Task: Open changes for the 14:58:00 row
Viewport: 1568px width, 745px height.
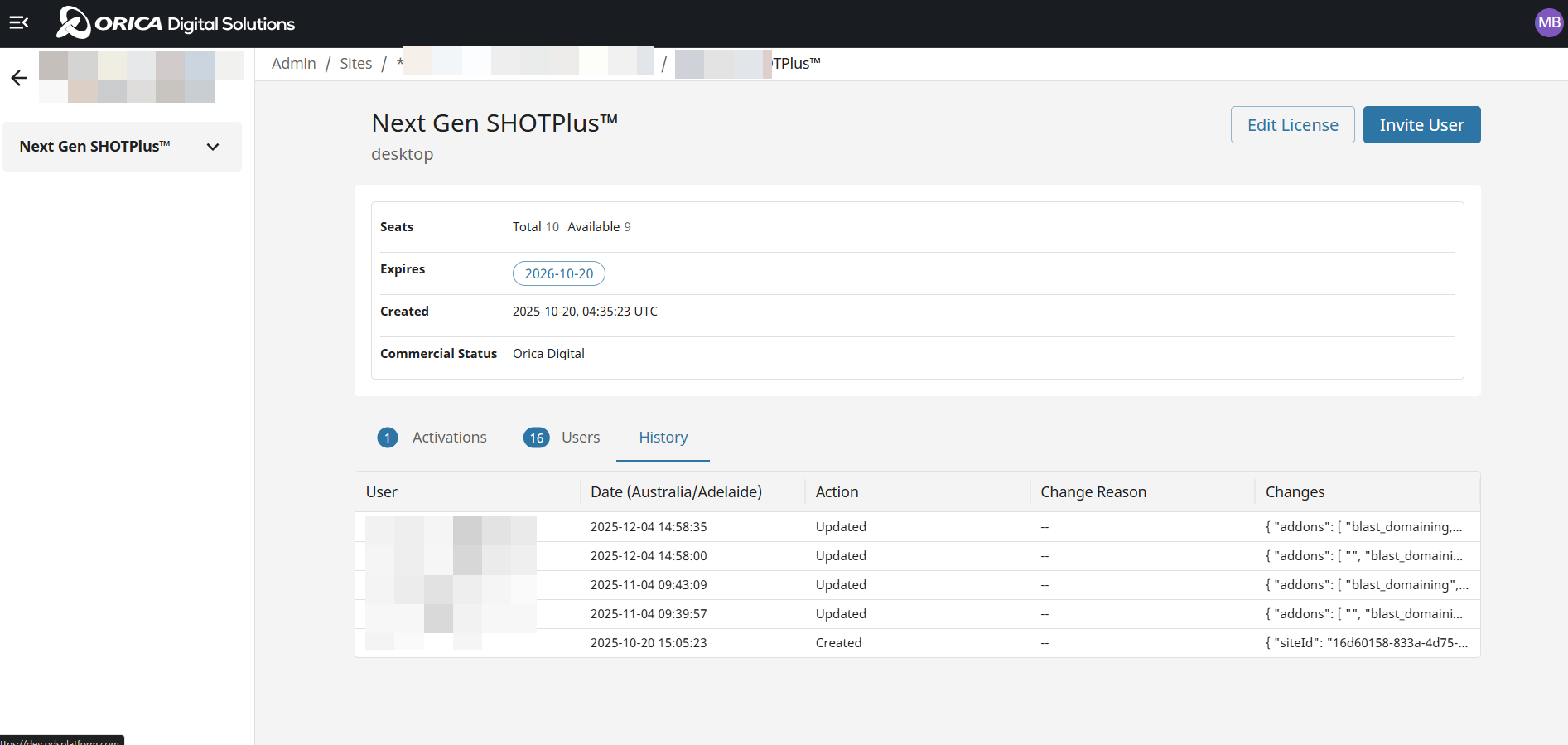Action: point(1363,556)
